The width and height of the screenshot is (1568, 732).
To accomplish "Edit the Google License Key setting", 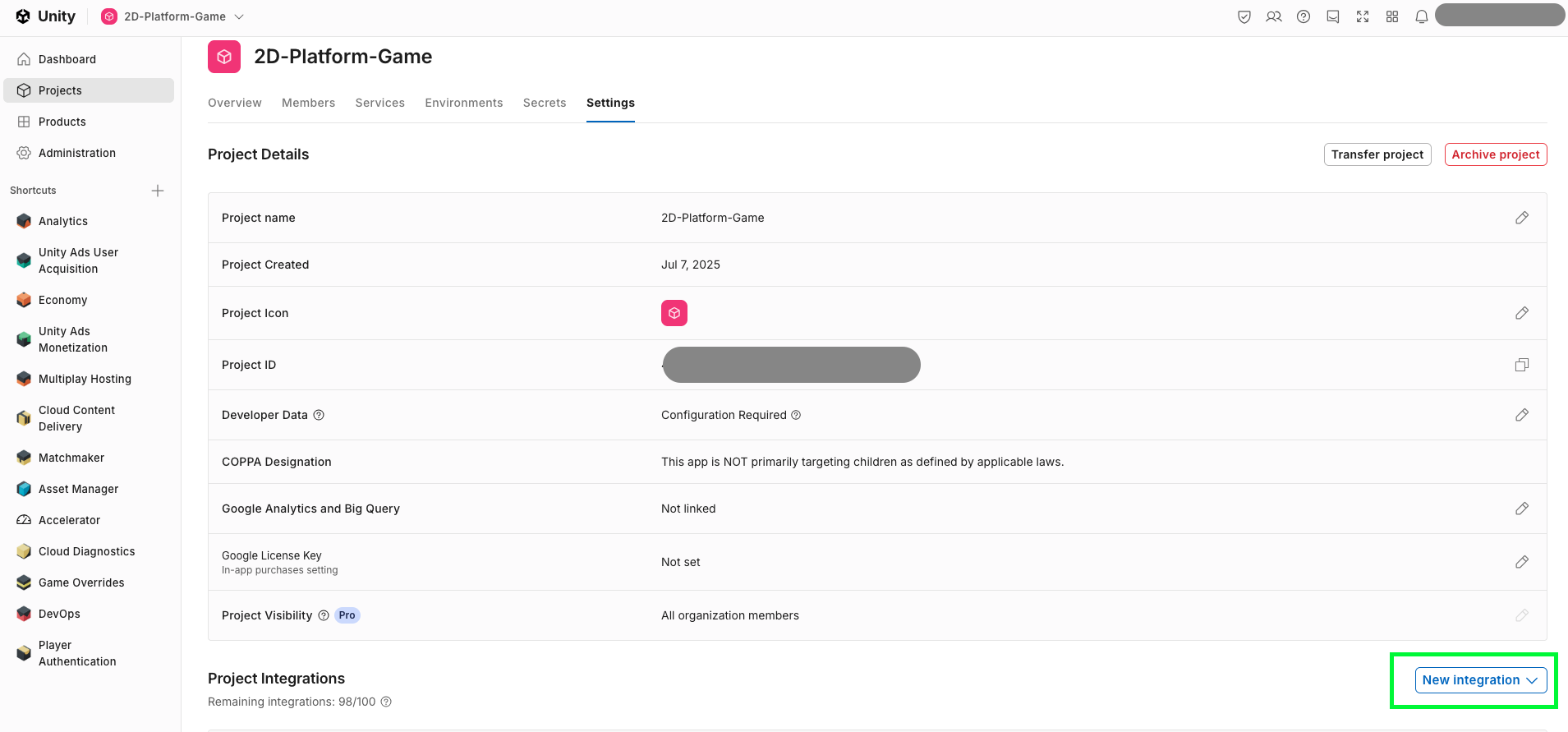I will pos(1521,562).
